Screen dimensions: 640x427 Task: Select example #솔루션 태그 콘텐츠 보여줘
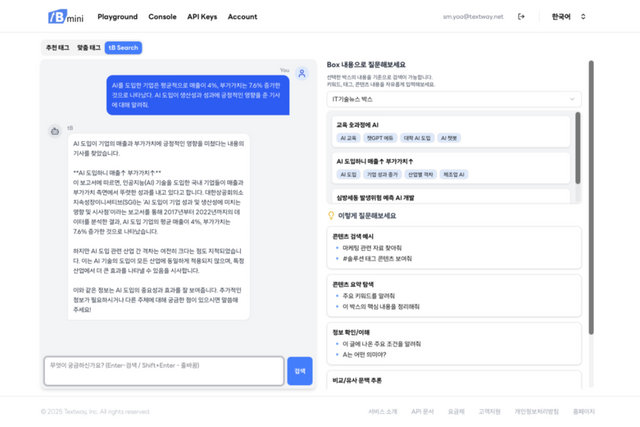[378, 258]
